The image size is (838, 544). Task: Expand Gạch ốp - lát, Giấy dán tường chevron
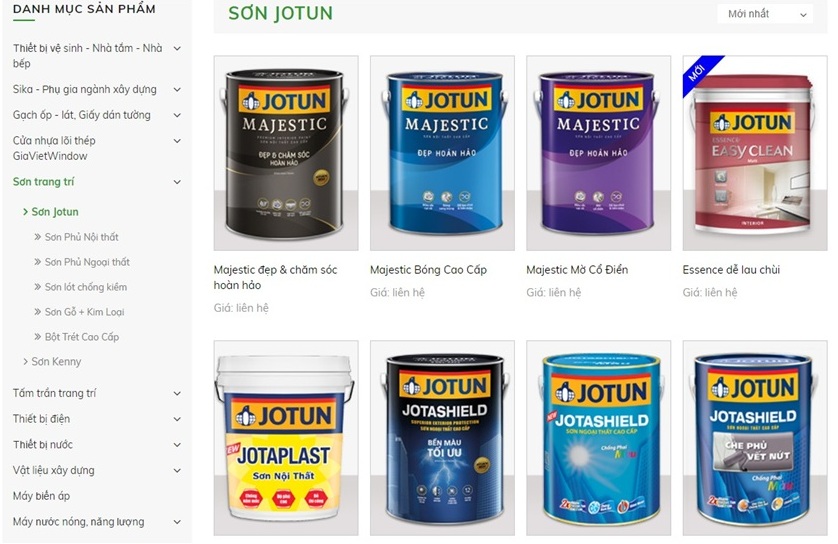177,115
